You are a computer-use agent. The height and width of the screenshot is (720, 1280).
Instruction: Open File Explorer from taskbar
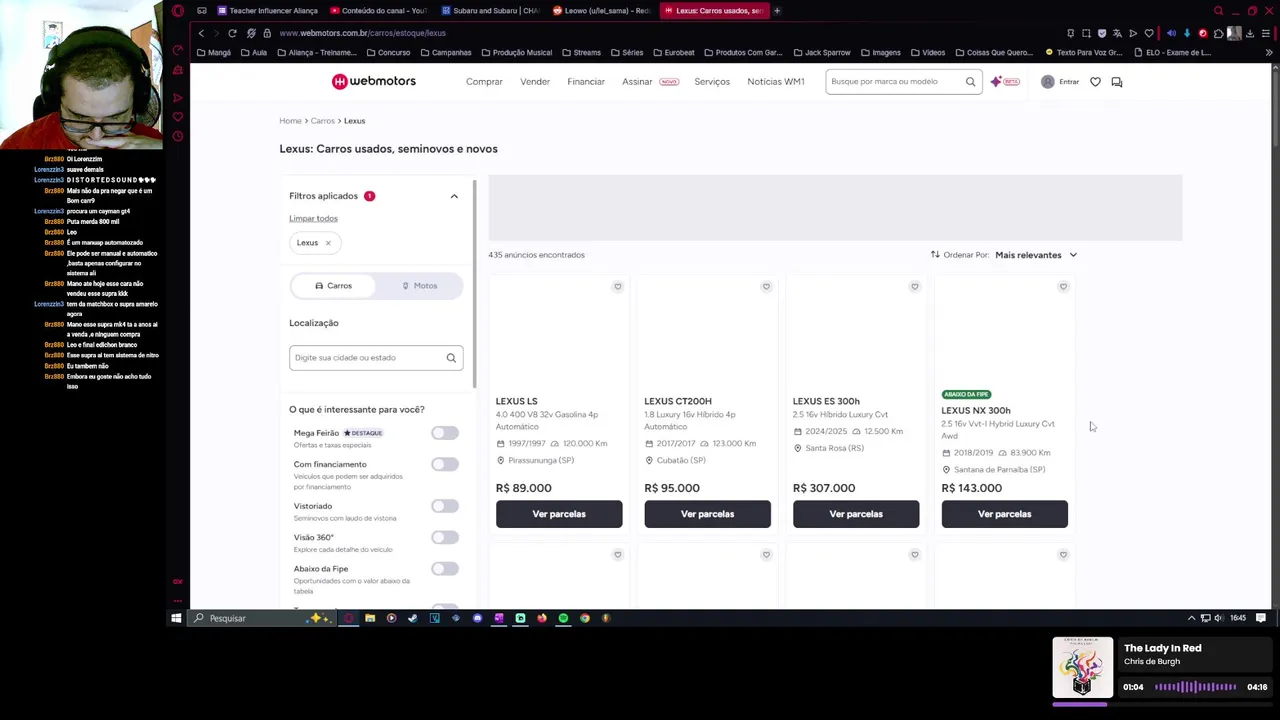click(370, 618)
